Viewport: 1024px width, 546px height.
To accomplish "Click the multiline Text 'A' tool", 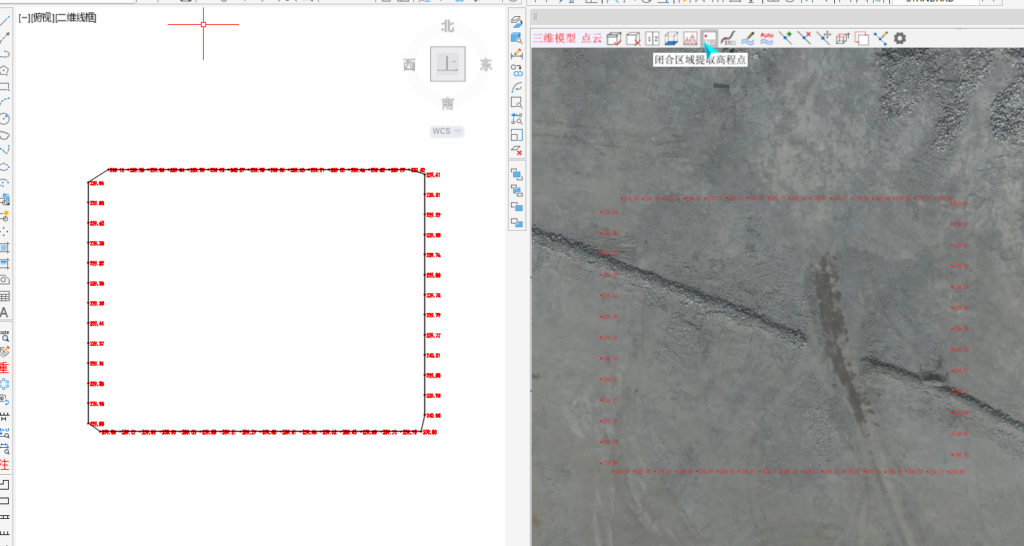I will point(5,312).
